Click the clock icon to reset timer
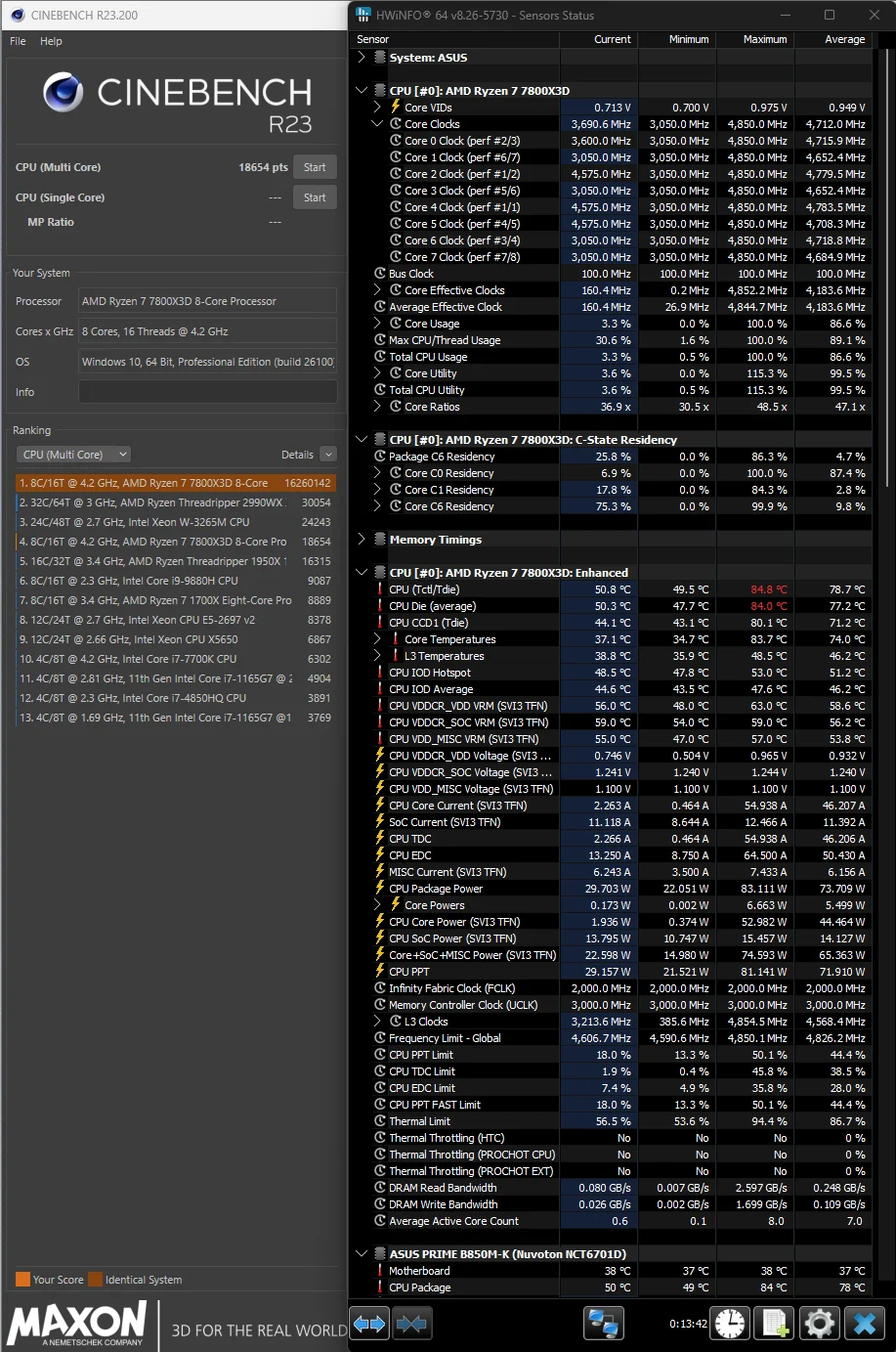This screenshot has height=1352, width=896. tap(729, 1324)
